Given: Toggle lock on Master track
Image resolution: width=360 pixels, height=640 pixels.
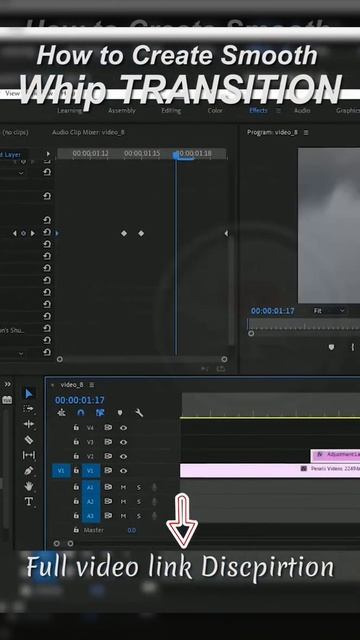Looking at the screenshot, I should [x=76, y=530].
